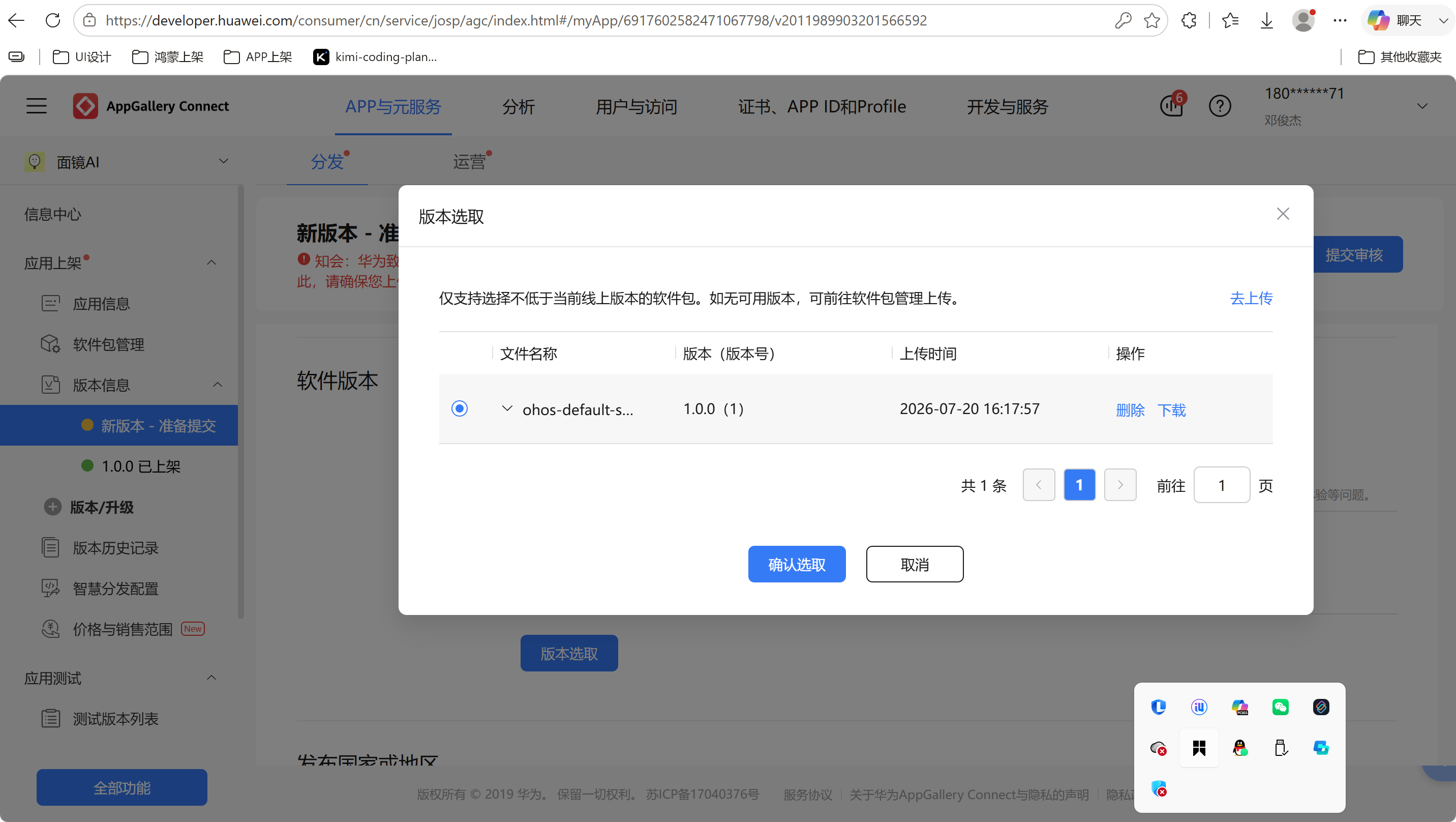
Task: Click the password key icon in address bar
Action: [x=1123, y=20]
